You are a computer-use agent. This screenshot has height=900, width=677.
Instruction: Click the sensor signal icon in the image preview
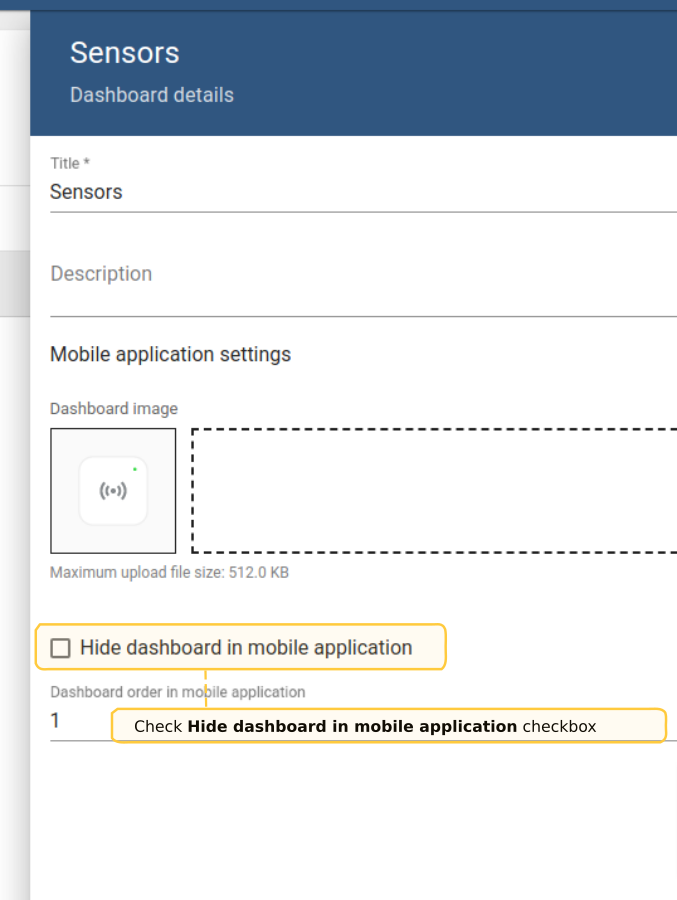coord(113,491)
